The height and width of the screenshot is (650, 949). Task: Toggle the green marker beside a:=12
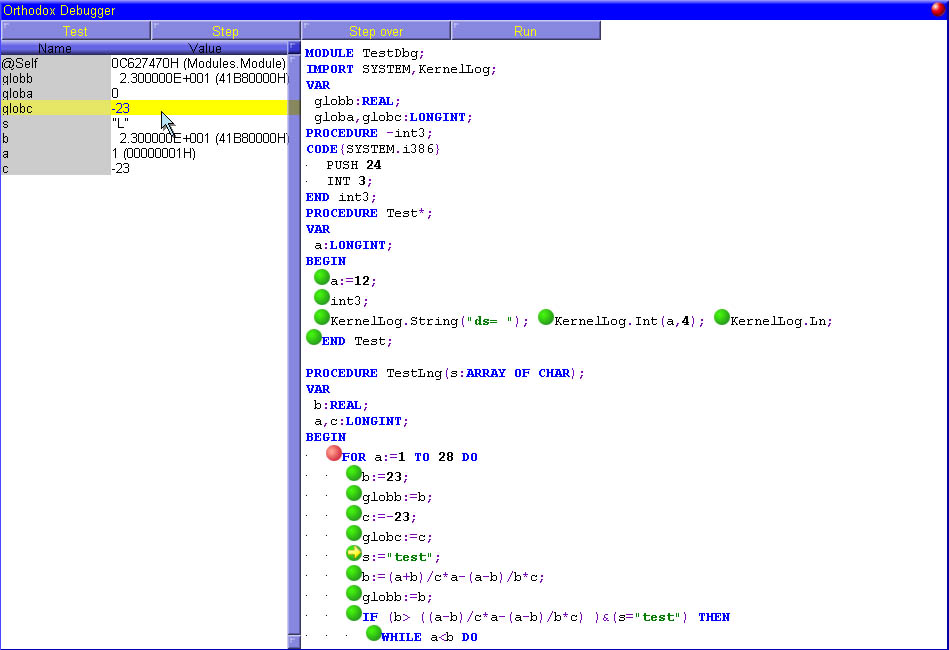click(321, 277)
